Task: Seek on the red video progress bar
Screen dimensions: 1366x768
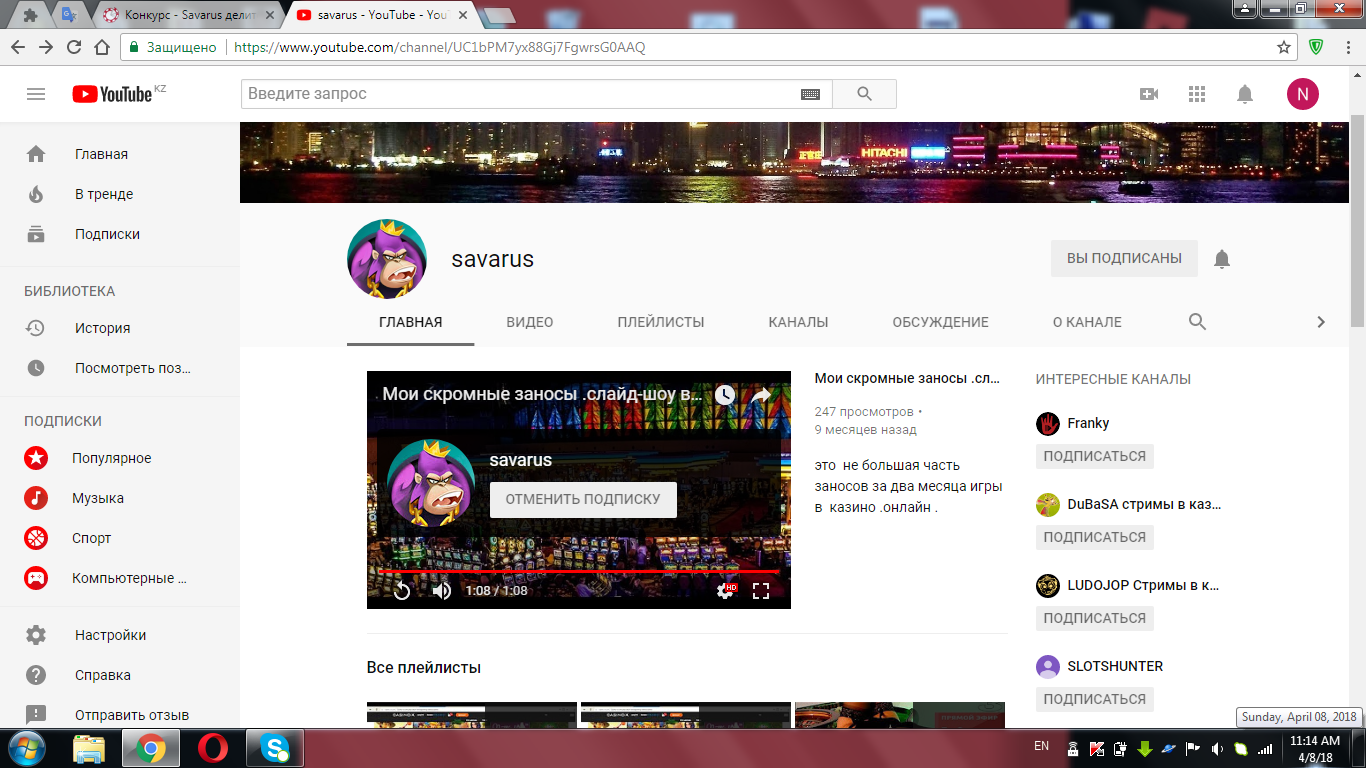Action: pos(578,571)
